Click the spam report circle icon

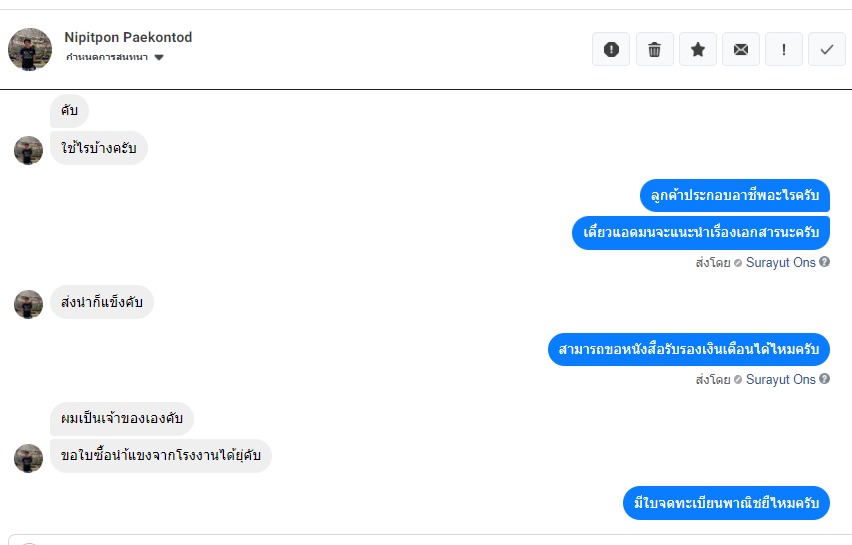[611, 49]
